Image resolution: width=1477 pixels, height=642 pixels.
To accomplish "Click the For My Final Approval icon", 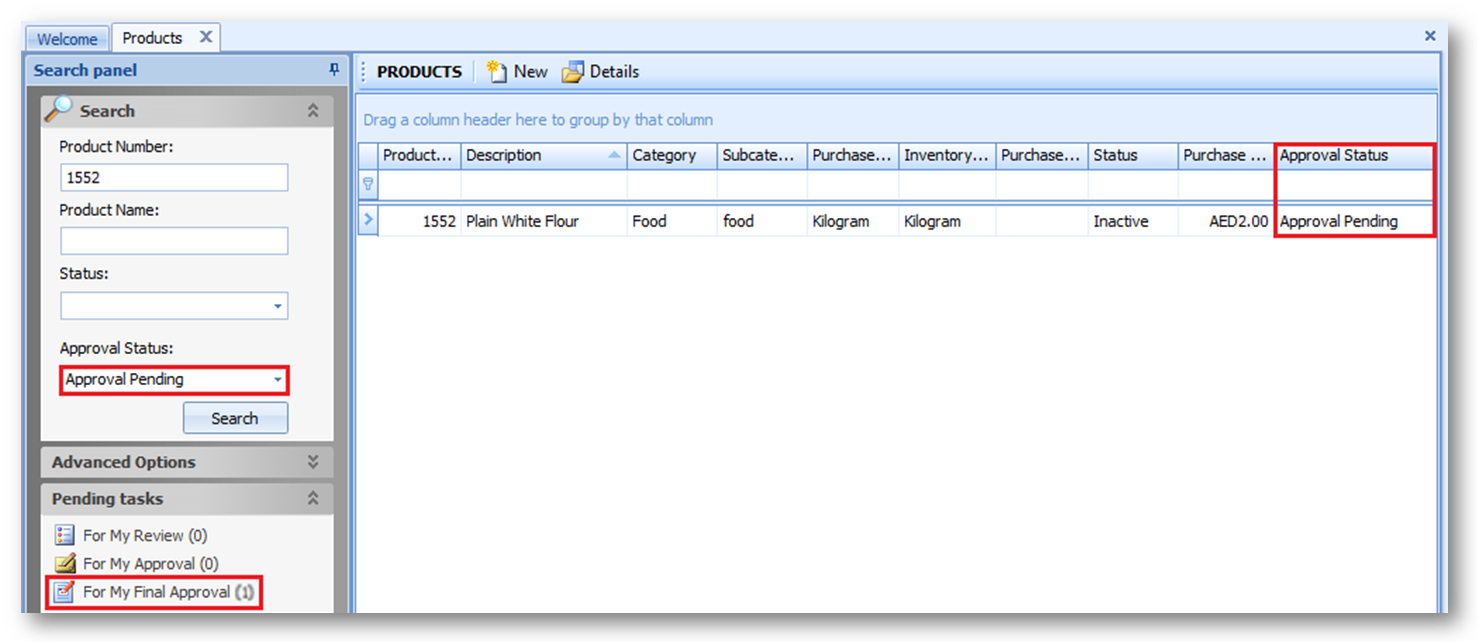I will click(65, 592).
